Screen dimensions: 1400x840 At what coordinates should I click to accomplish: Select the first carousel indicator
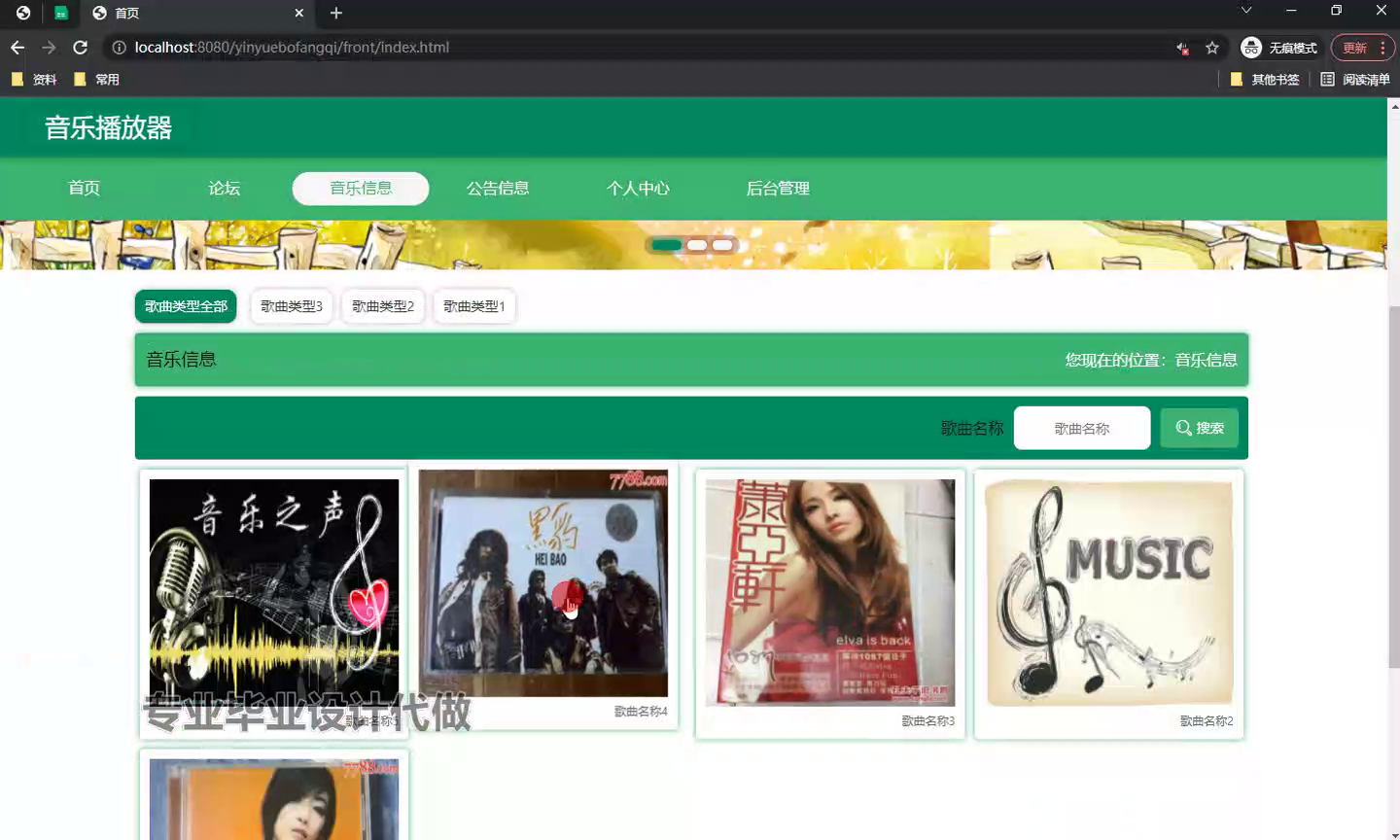coord(667,245)
